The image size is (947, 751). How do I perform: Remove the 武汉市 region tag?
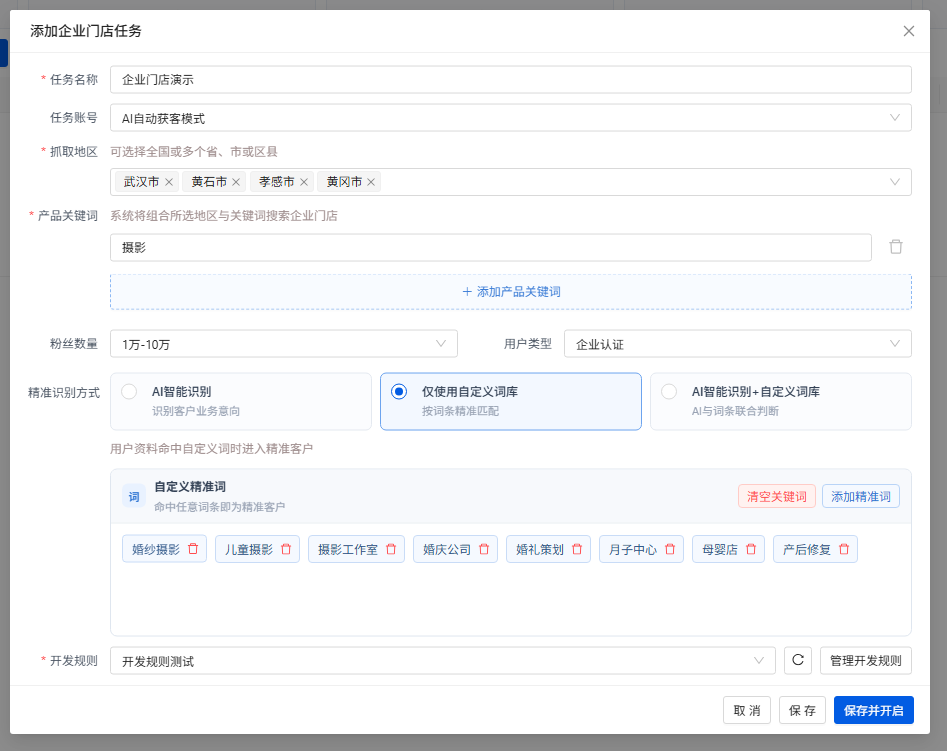(x=169, y=182)
